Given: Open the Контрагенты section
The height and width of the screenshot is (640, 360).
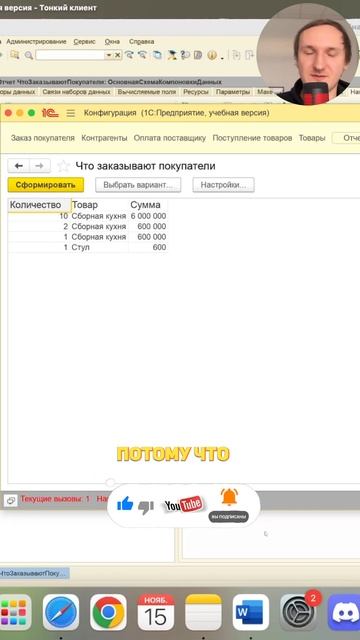Looking at the screenshot, I should 104,138.
